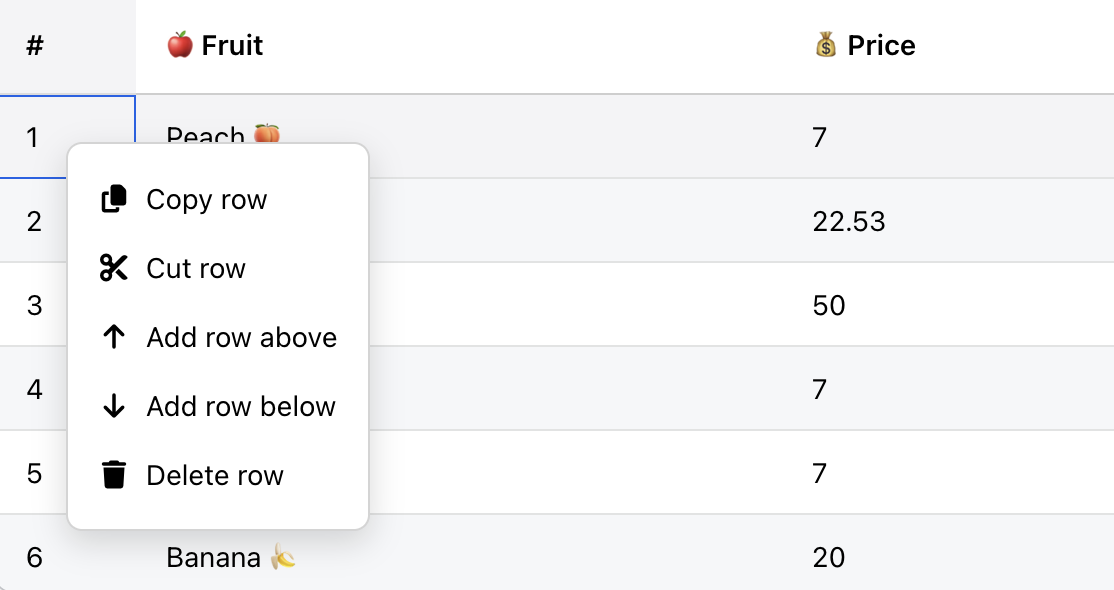Image resolution: width=1114 pixels, height=590 pixels.
Task: Click the scissors icon next to Cut row
Action: pos(112,267)
